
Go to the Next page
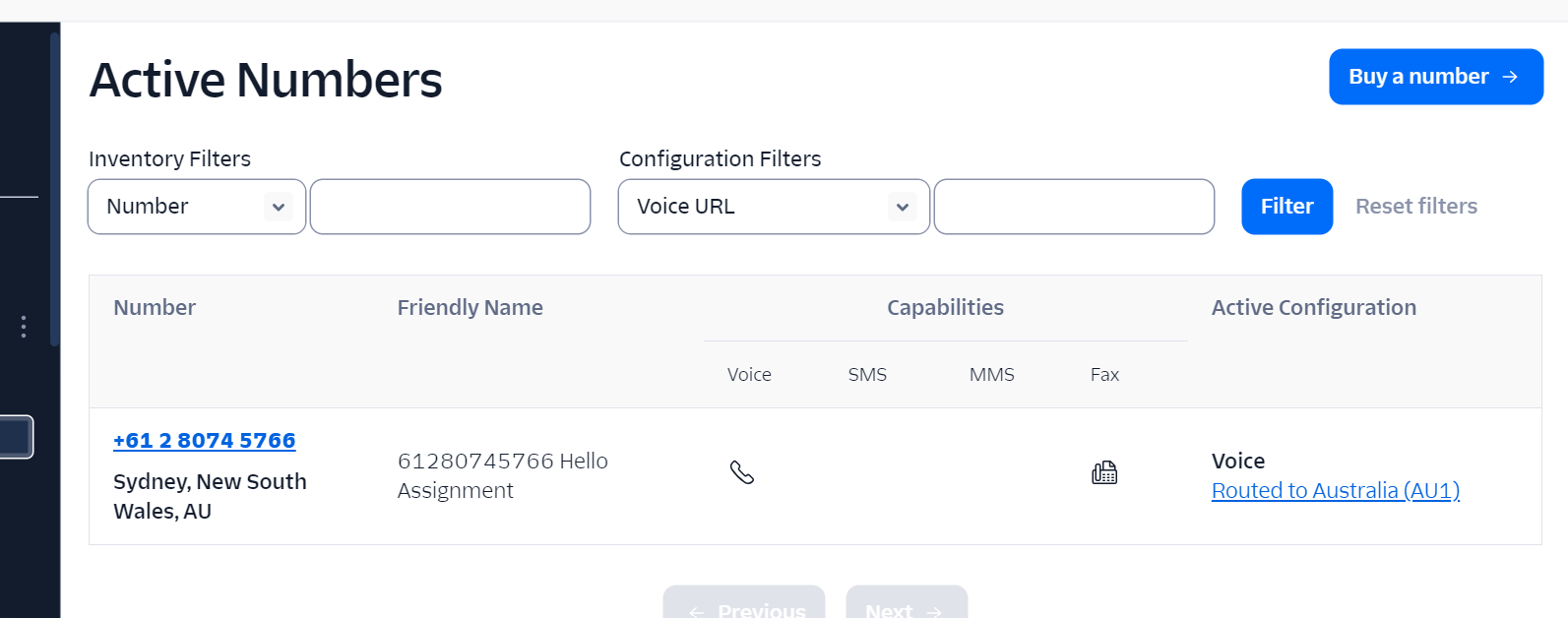coord(906,607)
